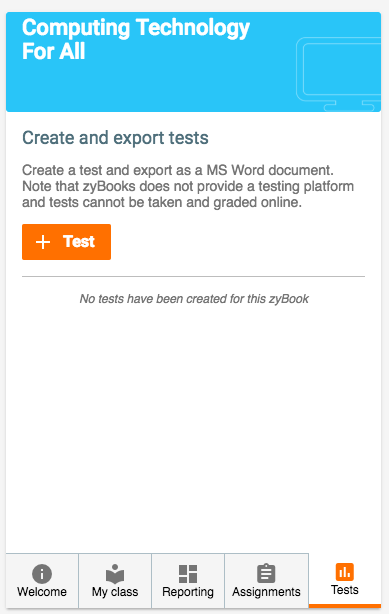Image resolution: width=389 pixels, height=614 pixels.
Task: Go to the Reporting tab label
Action: pyautogui.click(x=188, y=592)
